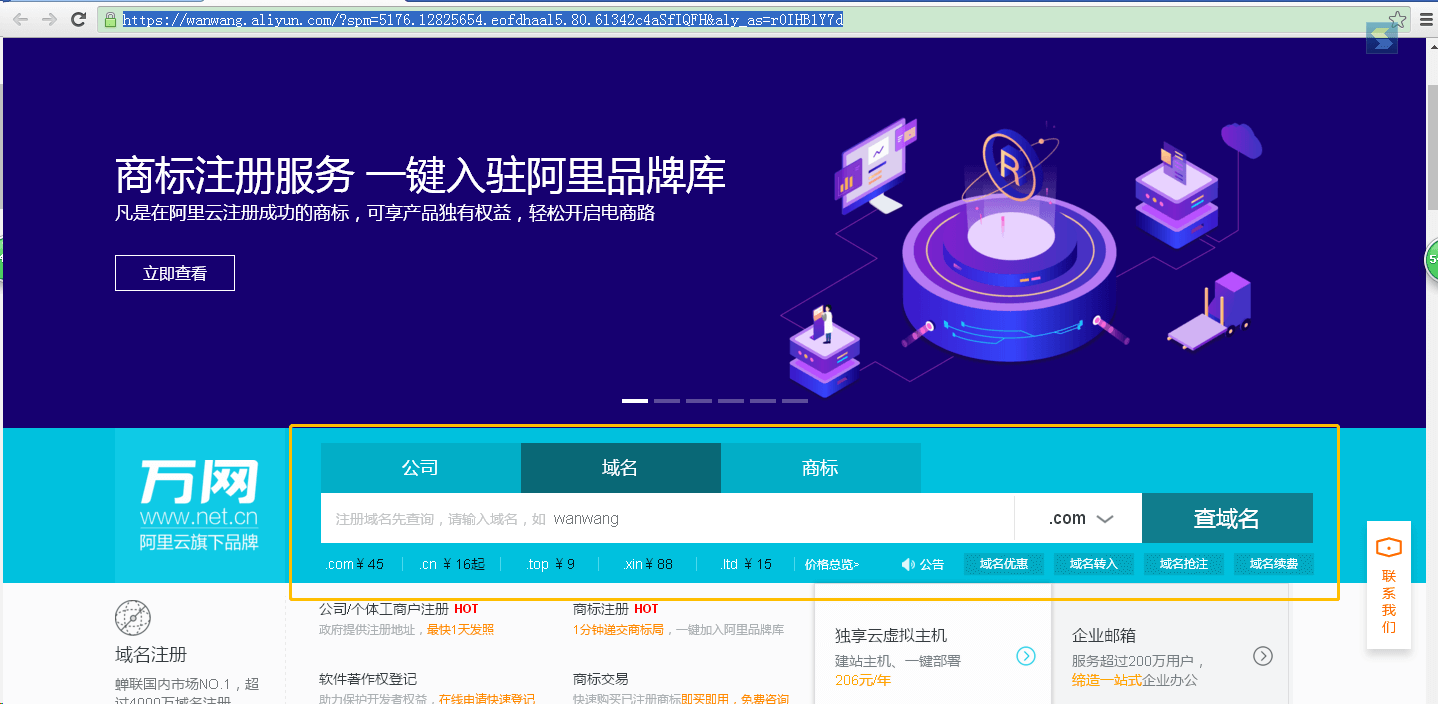
Task: Open the 商标交易 link
Action: tap(601, 679)
